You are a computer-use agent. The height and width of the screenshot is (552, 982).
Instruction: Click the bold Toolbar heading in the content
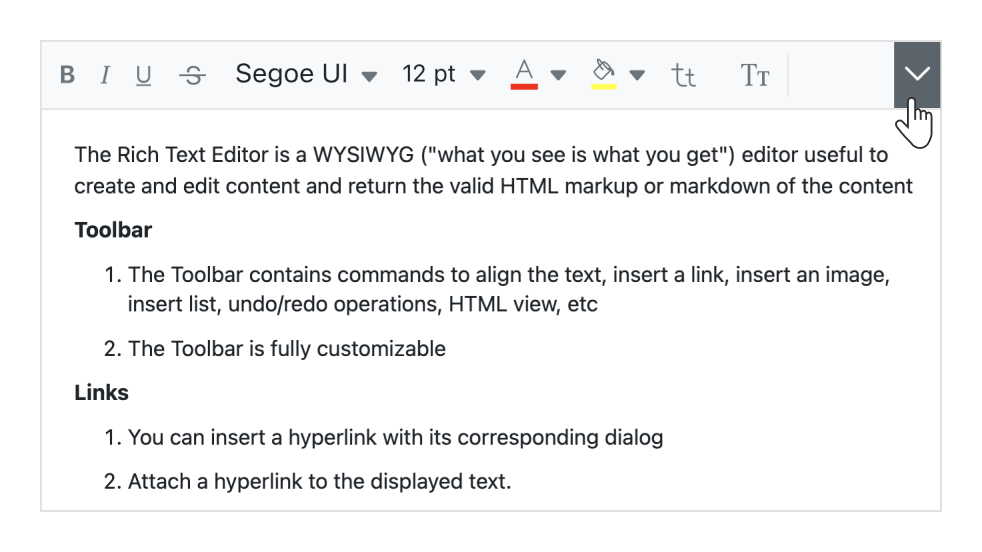(x=113, y=230)
